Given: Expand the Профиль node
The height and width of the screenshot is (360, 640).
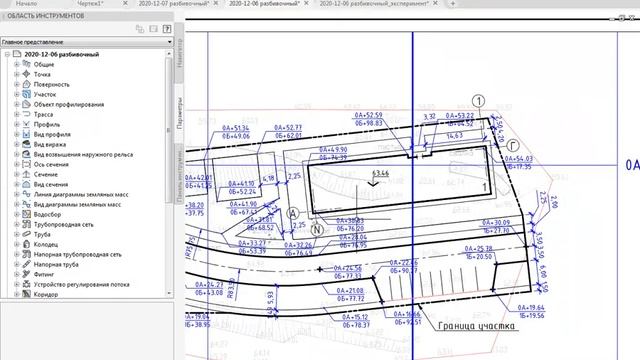Looking at the screenshot, I should 17,124.
